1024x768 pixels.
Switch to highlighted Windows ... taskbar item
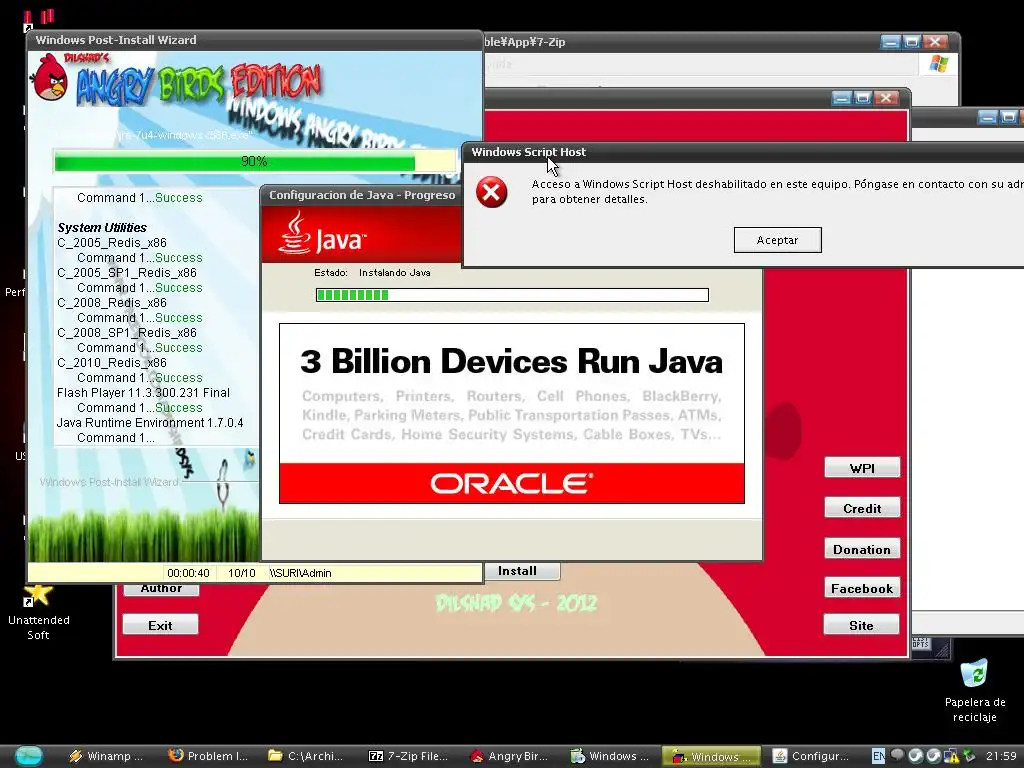point(712,756)
